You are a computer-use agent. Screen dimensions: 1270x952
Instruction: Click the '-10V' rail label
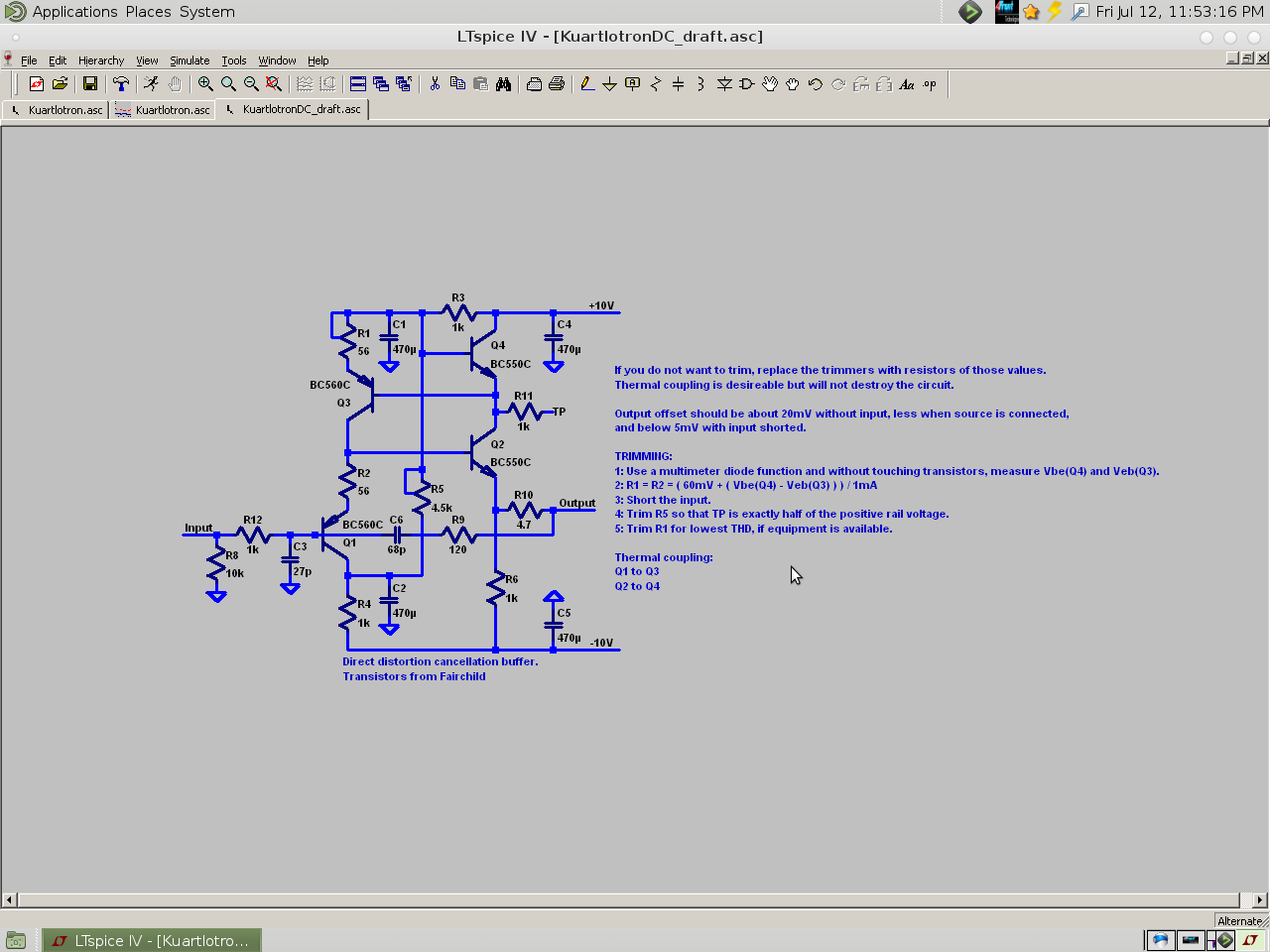(601, 643)
